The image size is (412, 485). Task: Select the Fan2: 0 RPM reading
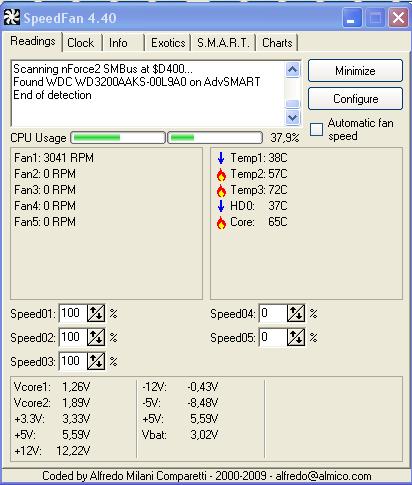click(x=45, y=174)
